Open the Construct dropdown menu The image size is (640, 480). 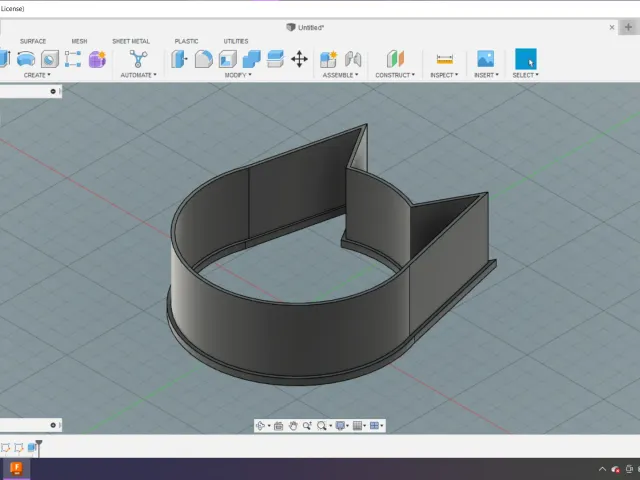tap(395, 75)
